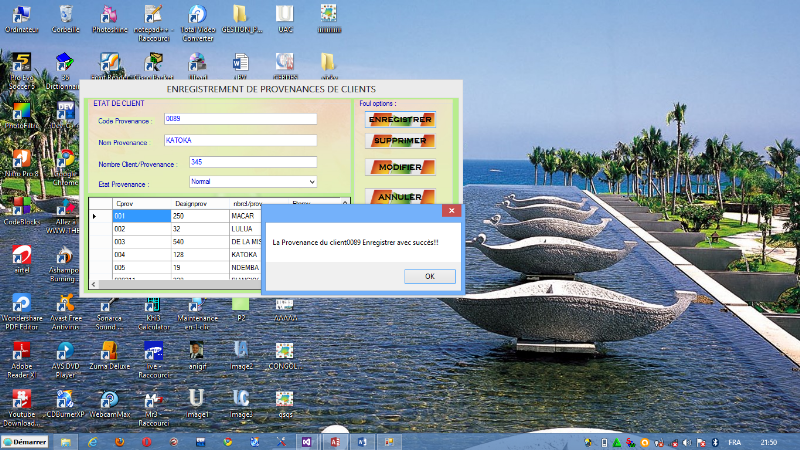This screenshot has width=800, height=450.
Task: Open Adobe Reader XI desktop shortcut
Action: point(19,352)
